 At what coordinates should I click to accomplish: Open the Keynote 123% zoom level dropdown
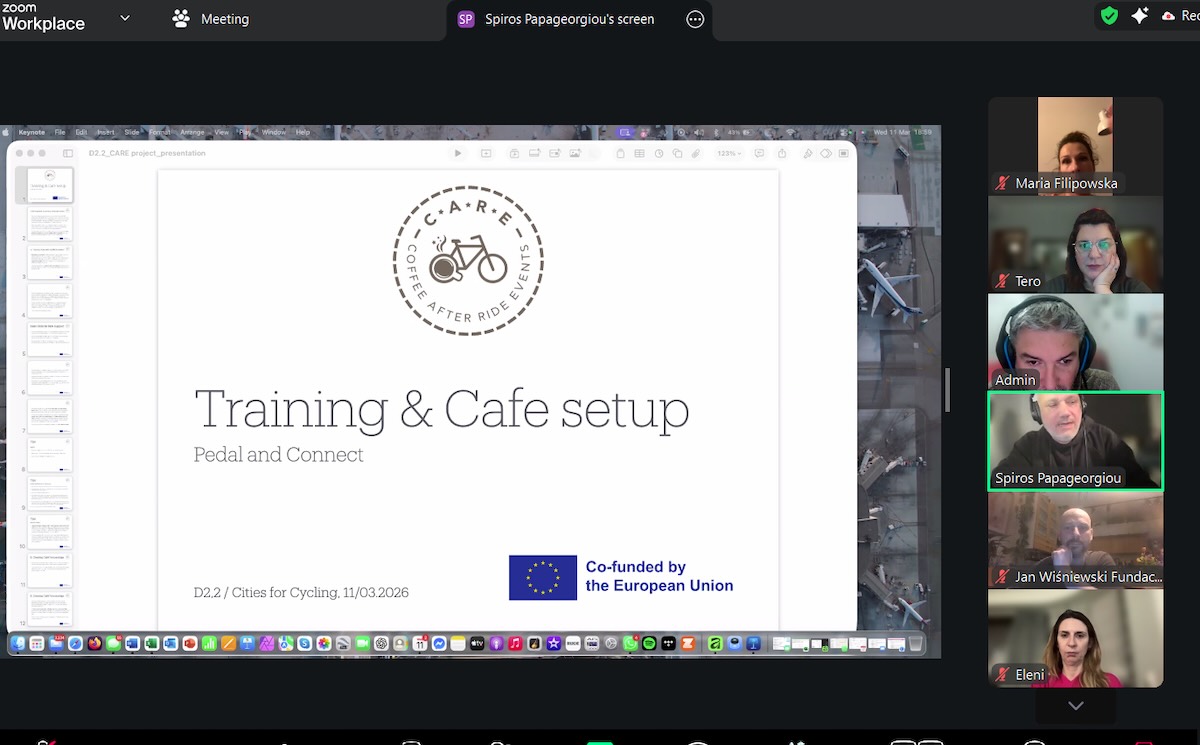(728, 153)
